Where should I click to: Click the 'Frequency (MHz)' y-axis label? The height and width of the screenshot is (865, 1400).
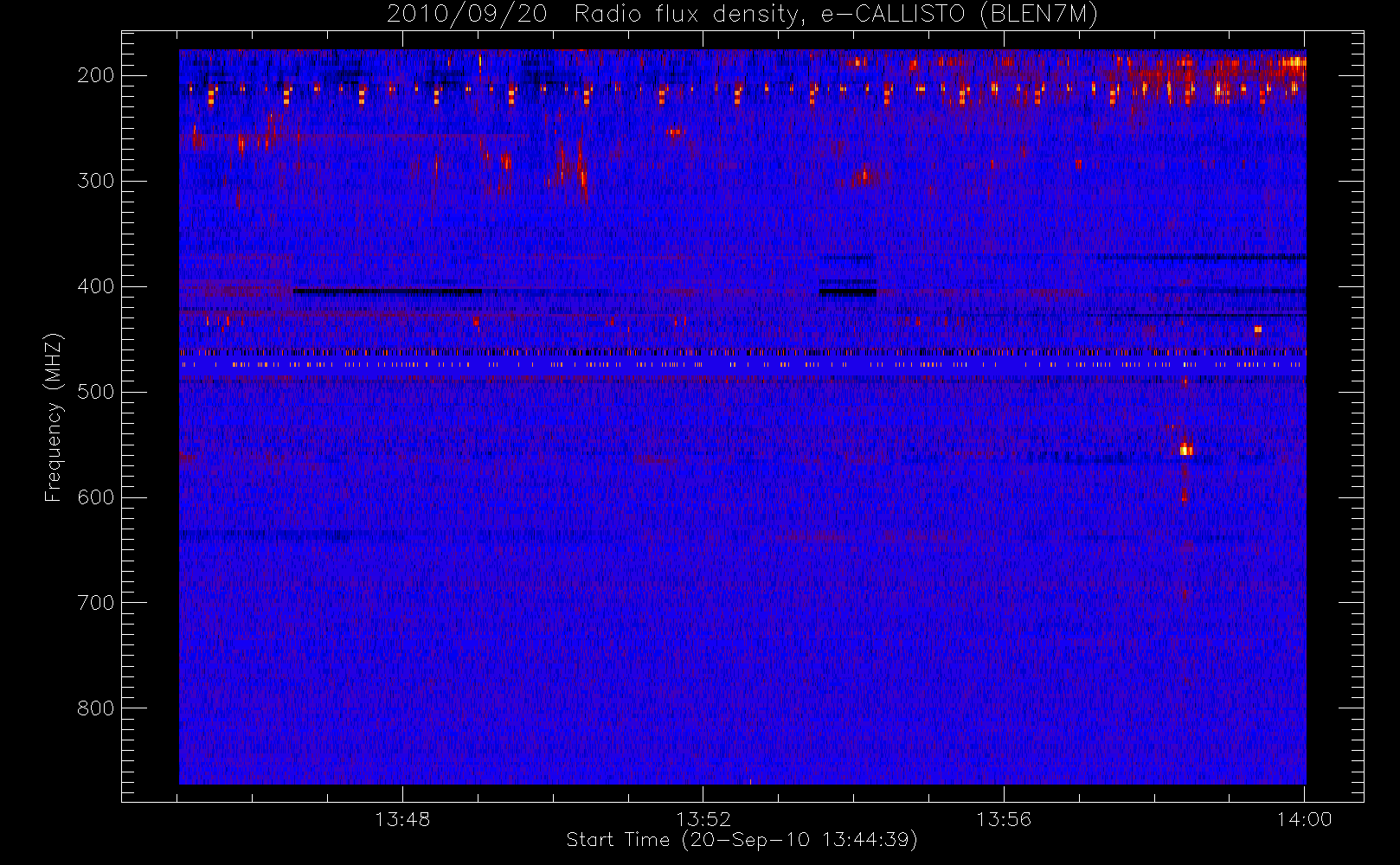[x=54, y=417]
